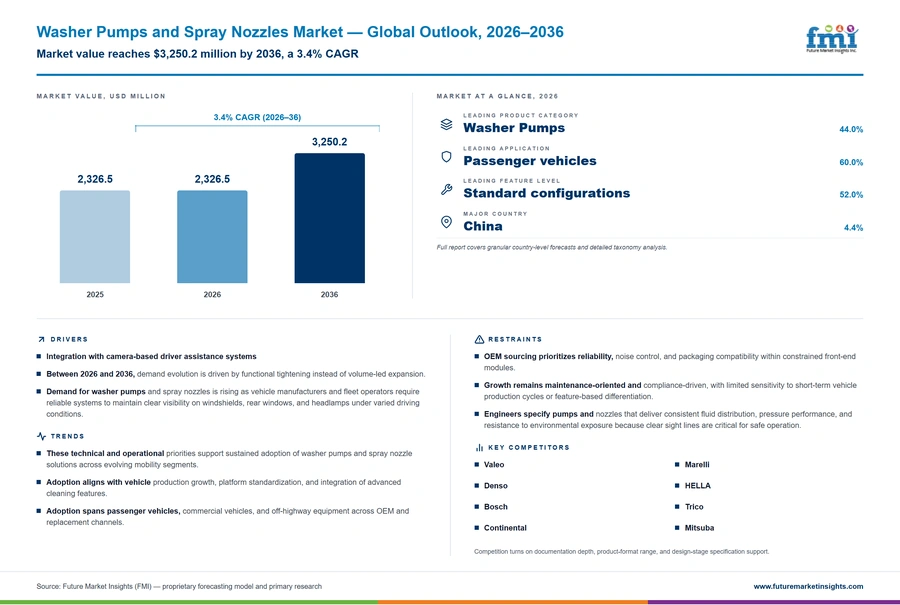The height and width of the screenshot is (605, 900).
Task: Click the 'Passenger vehicles' application heading
Action: coord(530,161)
